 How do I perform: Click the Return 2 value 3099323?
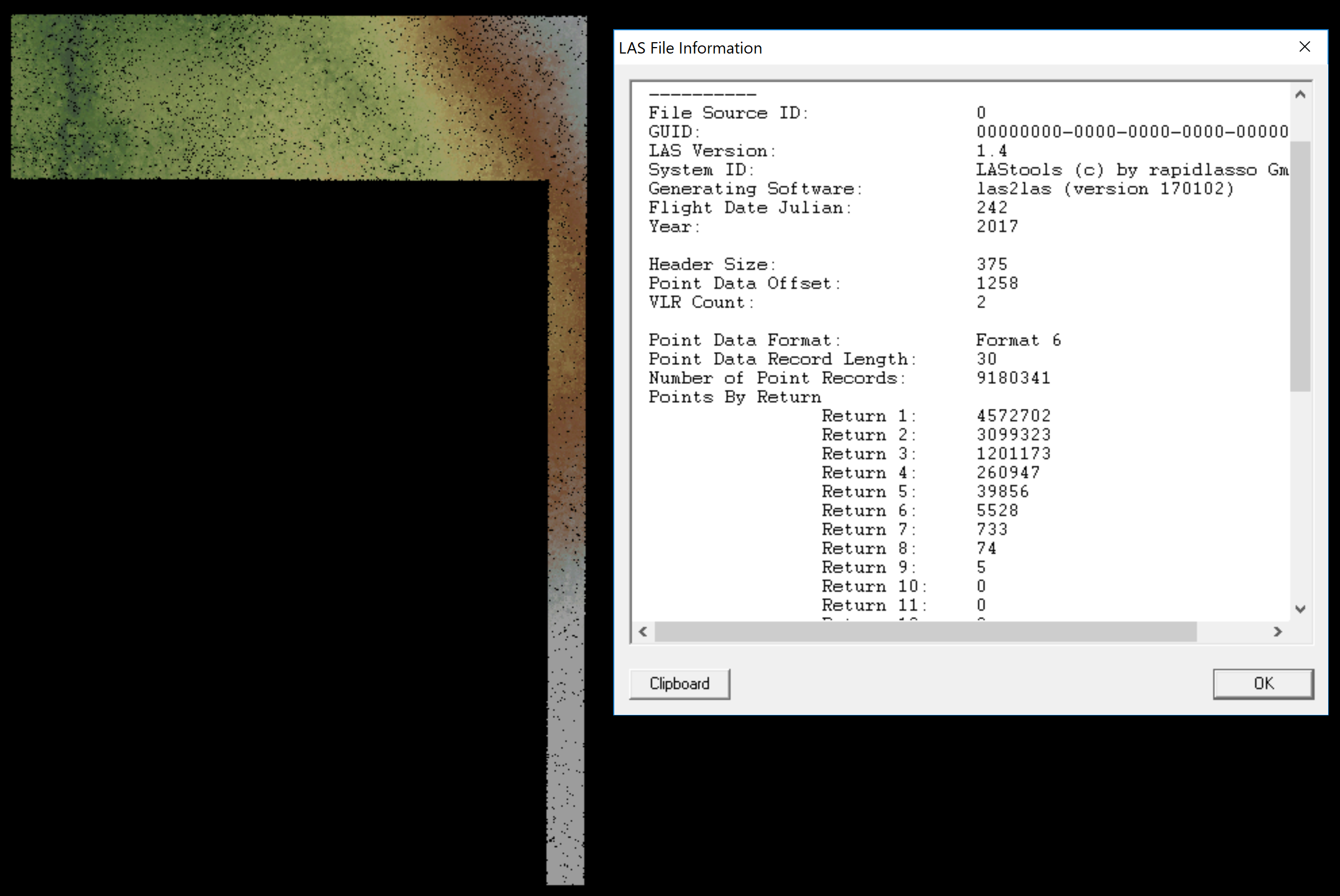1013,434
